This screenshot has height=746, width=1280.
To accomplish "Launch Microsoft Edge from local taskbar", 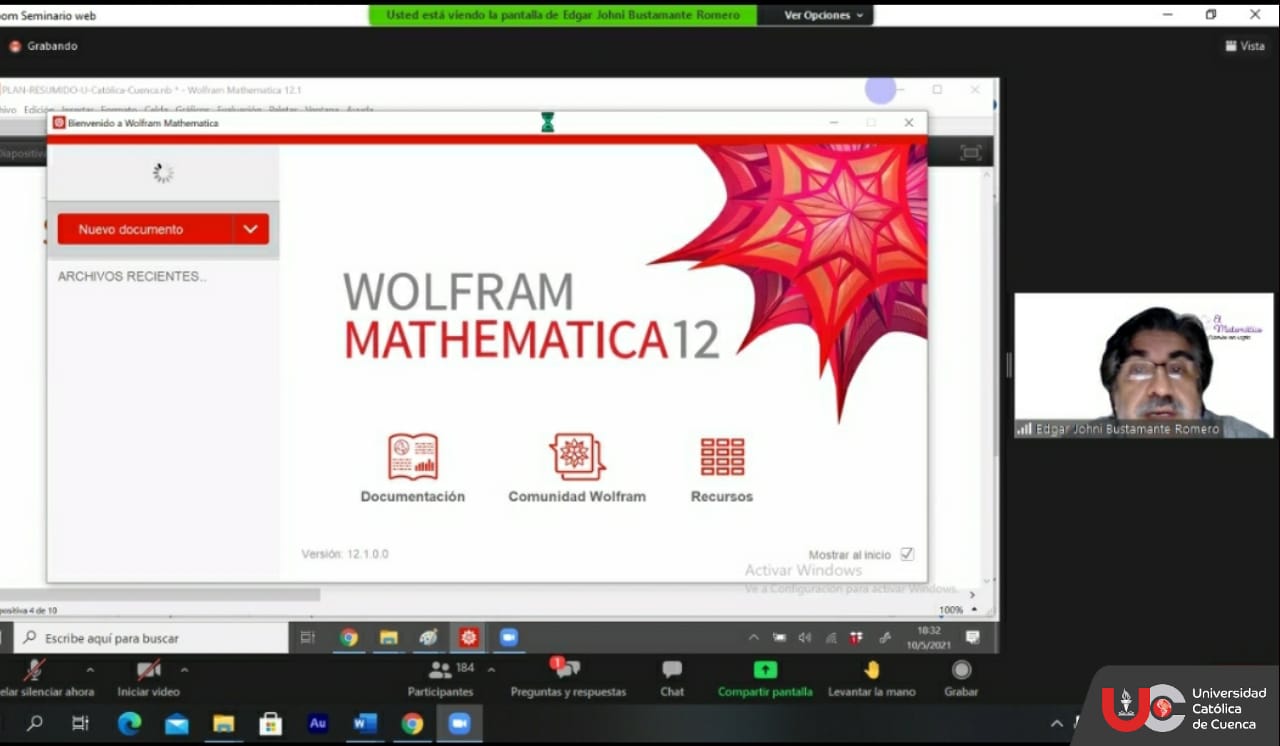I will click(x=129, y=724).
